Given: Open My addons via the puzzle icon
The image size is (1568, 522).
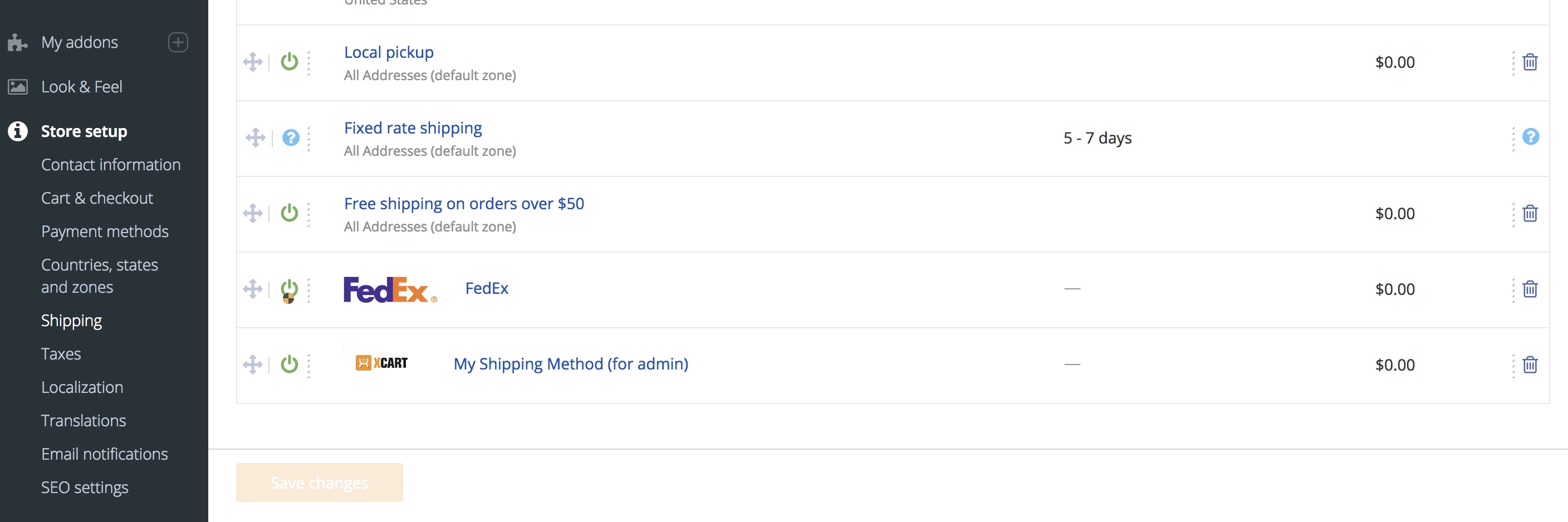Looking at the screenshot, I should click(17, 42).
